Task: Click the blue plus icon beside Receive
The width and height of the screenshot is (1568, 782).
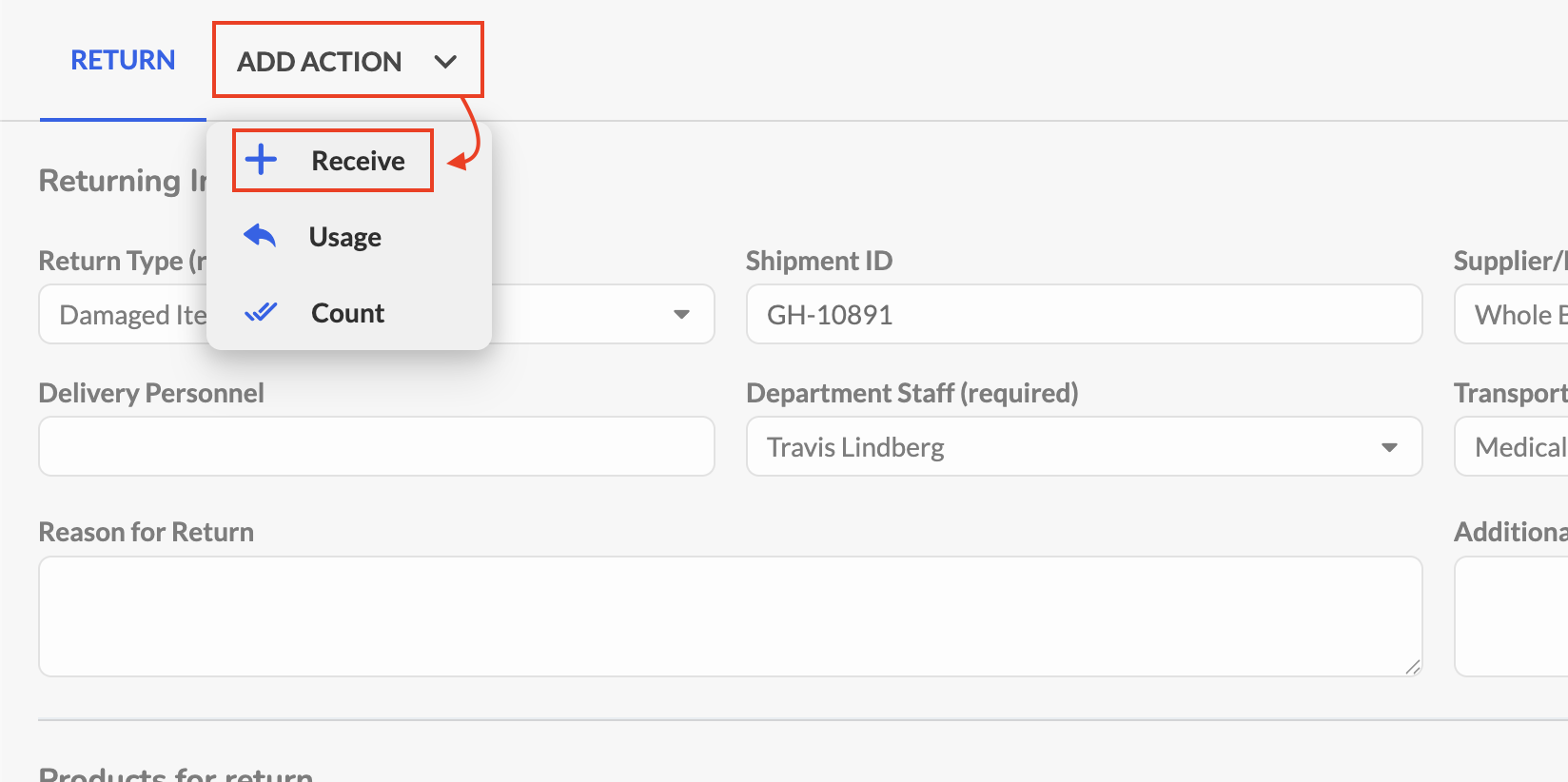Action: pos(261,160)
